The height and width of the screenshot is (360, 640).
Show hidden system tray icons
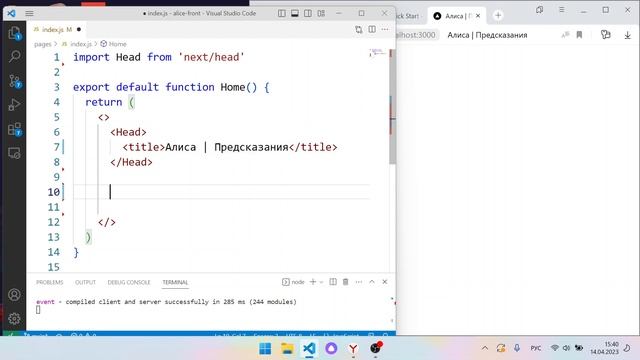pyautogui.click(x=485, y=348)
